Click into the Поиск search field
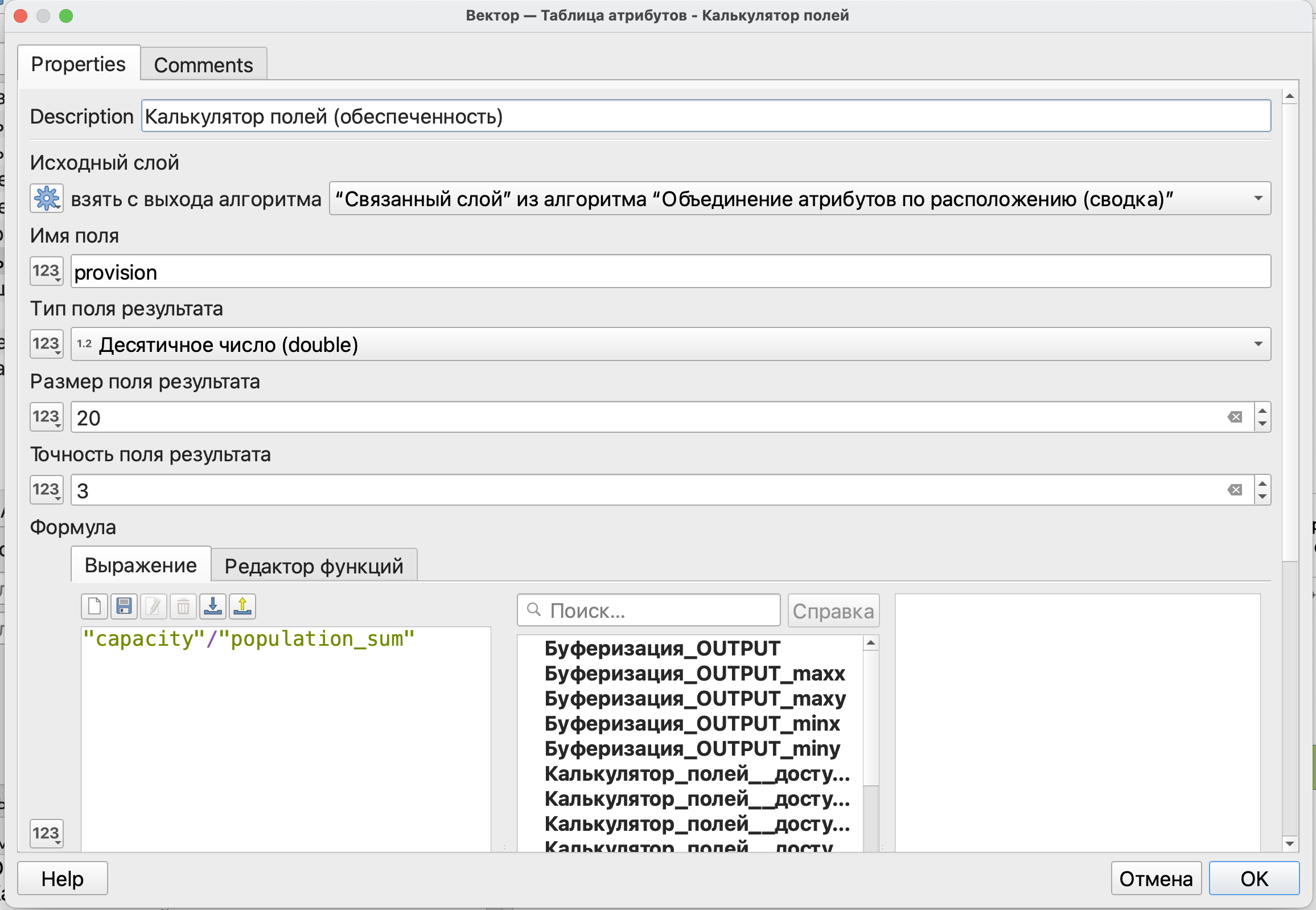Viewport: 1316px width, 910px height. [655, 610]
